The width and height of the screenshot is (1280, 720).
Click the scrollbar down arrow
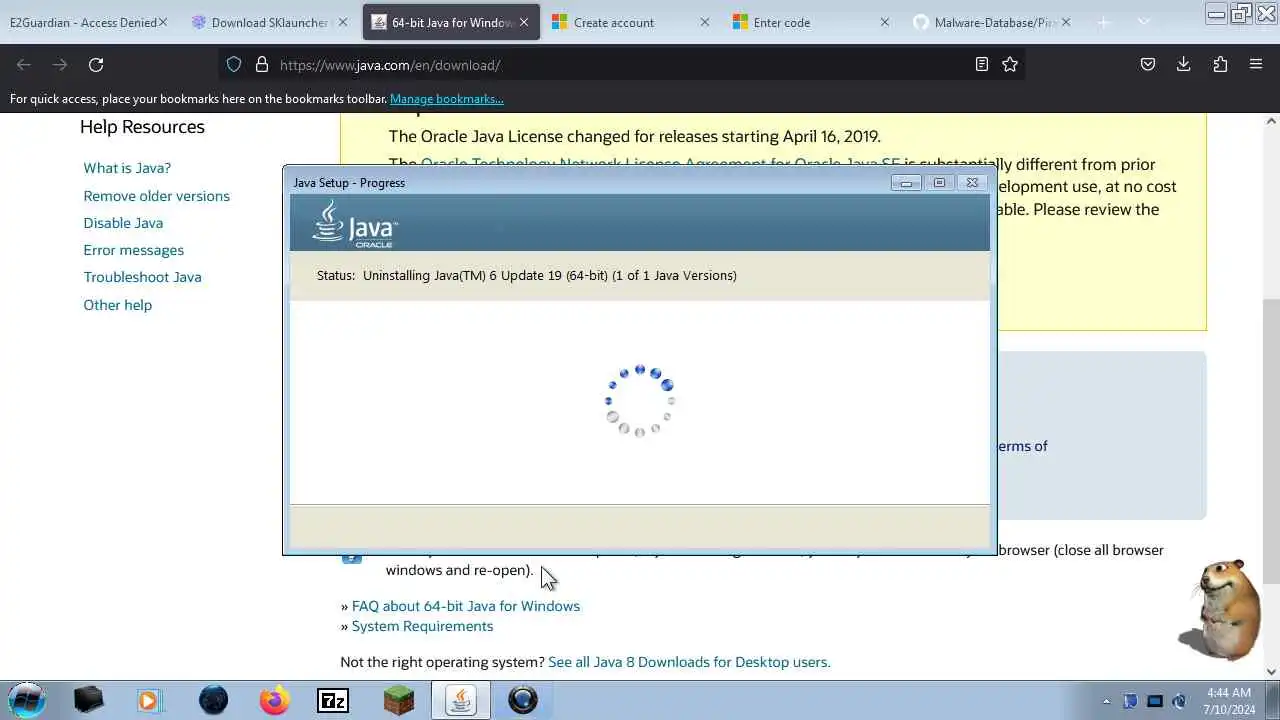point(1271,672)
